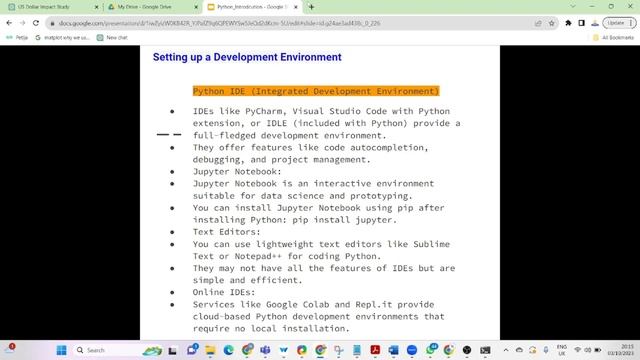This screenshot has height=360, width=640.
Task: Share this page using the address bar share icon
Action: tap(538, 23)
